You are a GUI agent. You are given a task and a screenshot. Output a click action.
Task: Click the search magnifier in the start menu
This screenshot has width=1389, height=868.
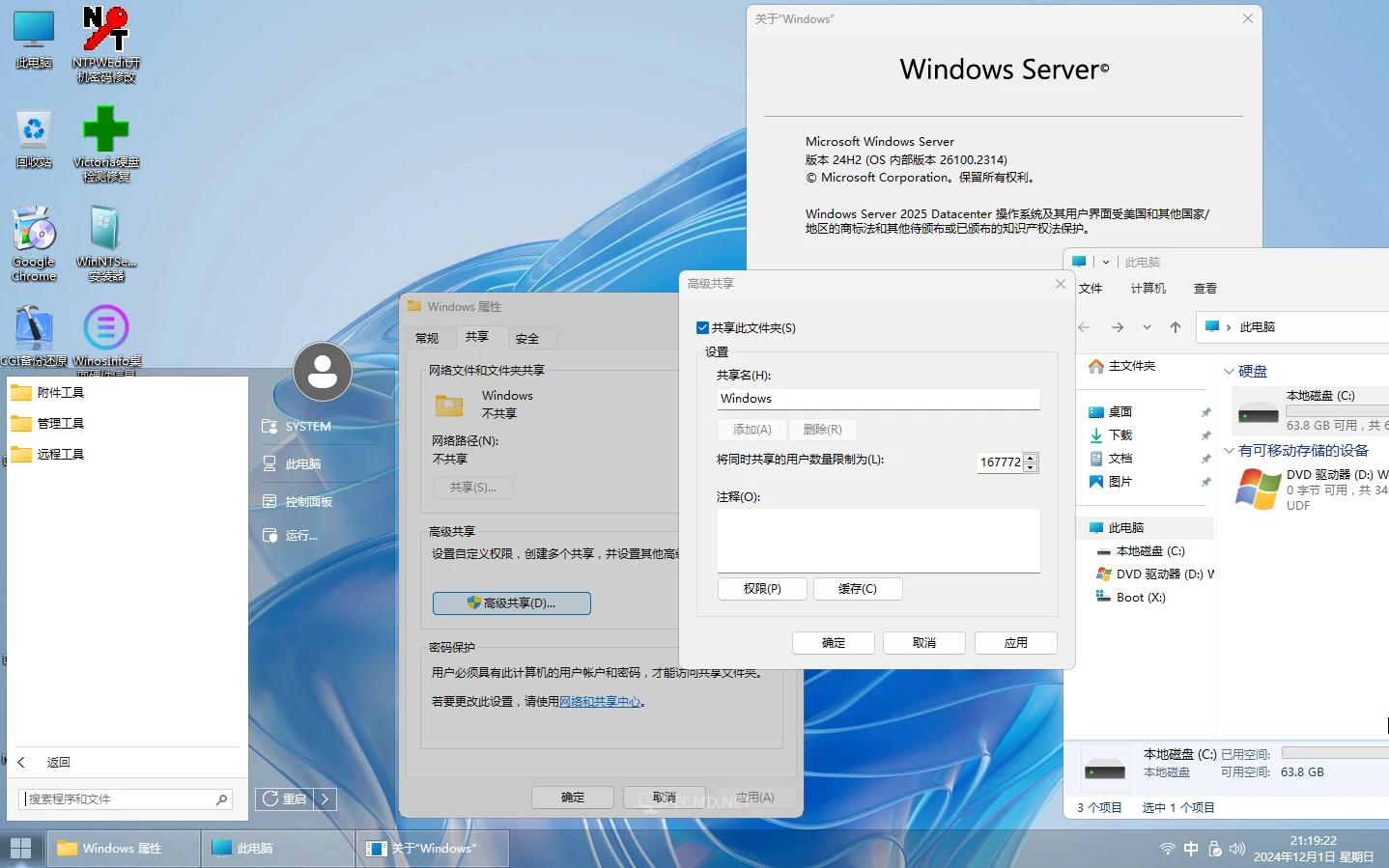[221, 799]
